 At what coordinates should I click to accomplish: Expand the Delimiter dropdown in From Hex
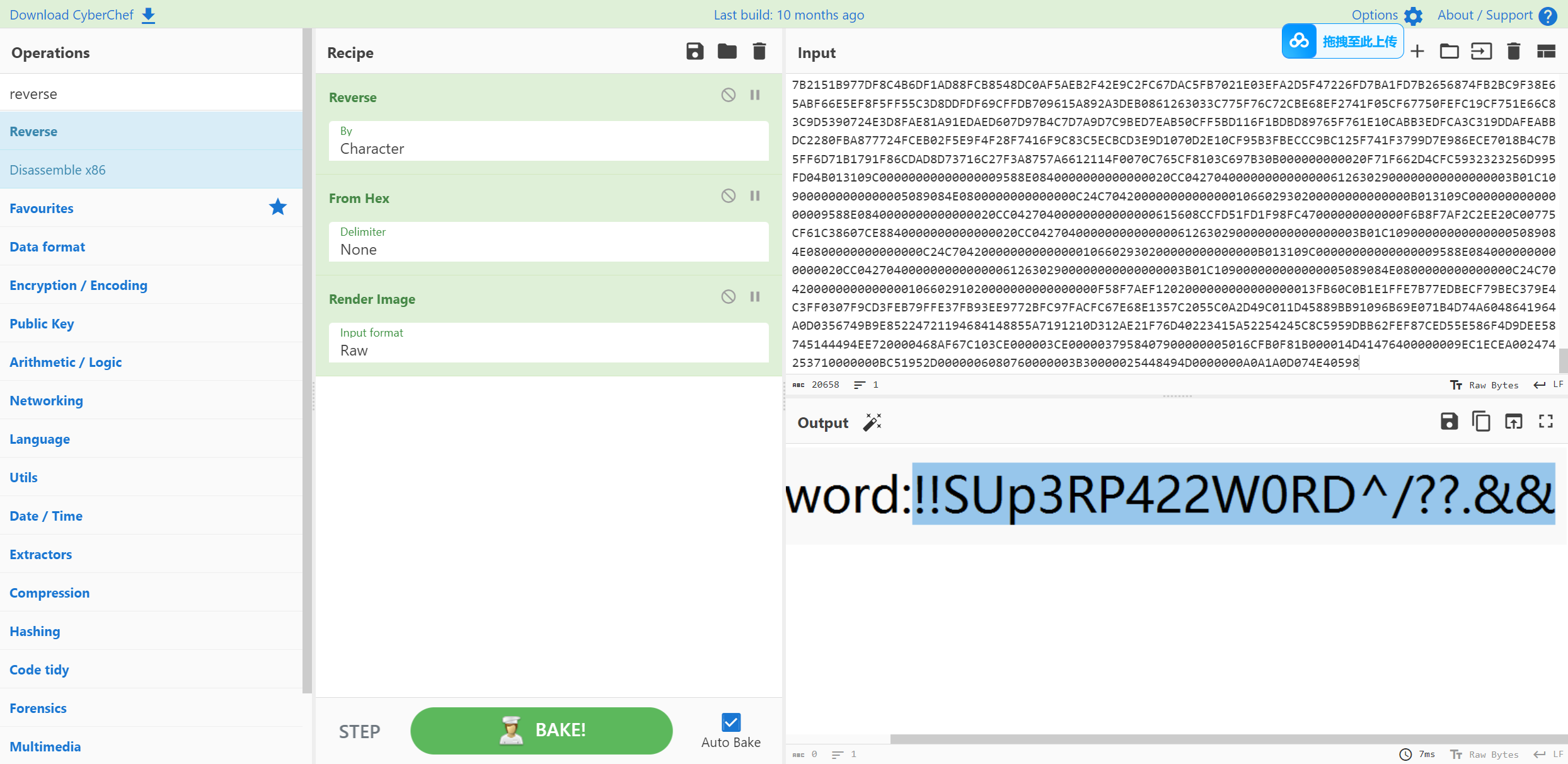pyautogui.click(x=548, y=249)
